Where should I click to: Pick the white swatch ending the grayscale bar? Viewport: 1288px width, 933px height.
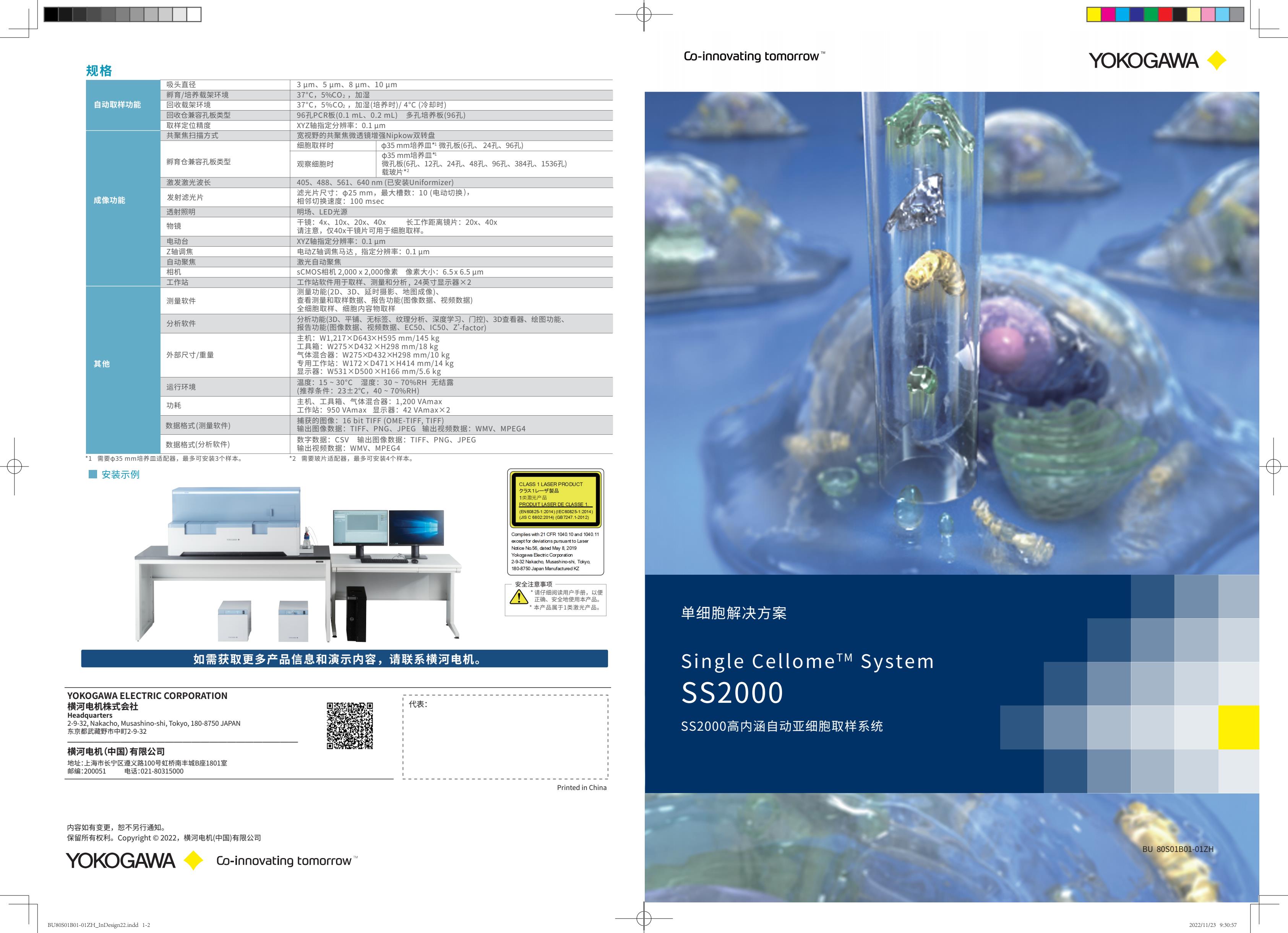tap(194, 14)
